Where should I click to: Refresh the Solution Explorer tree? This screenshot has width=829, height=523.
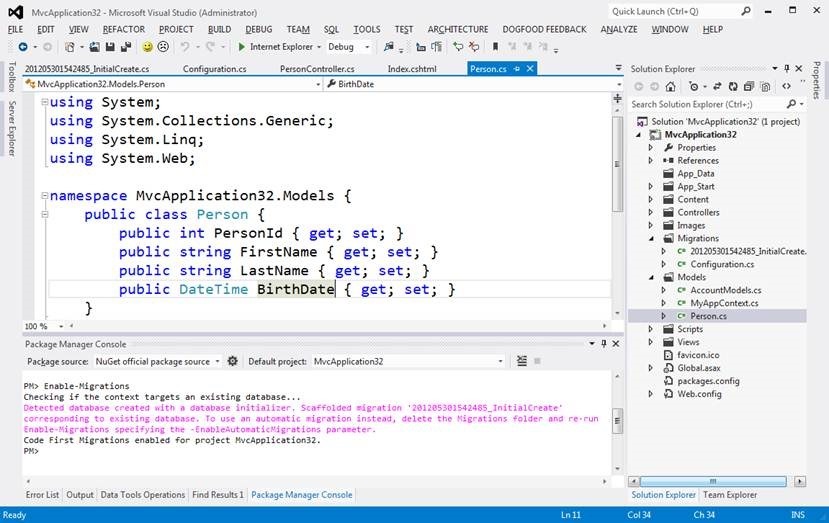[x=733, y=86]
